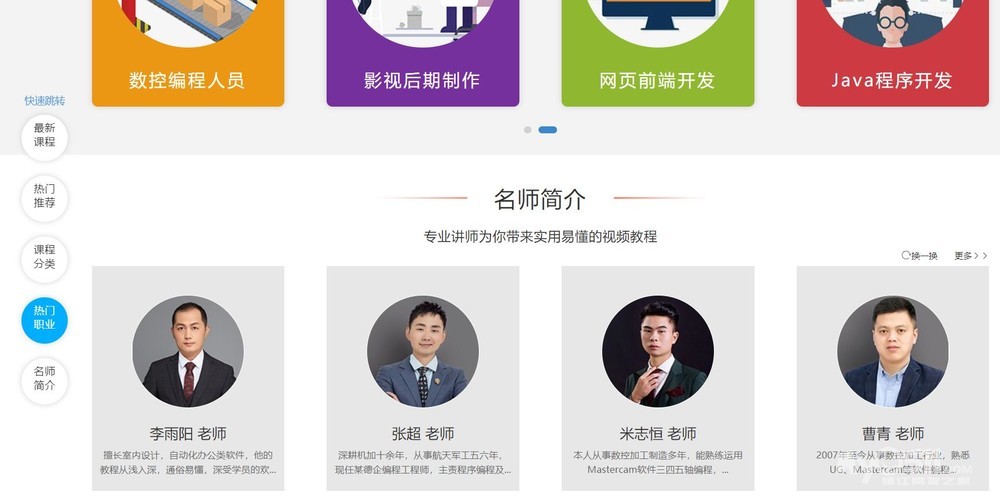Open the 网页前端开发 career card
The height and width of the screenshot is (499, 1000).
tap(658, 53)
